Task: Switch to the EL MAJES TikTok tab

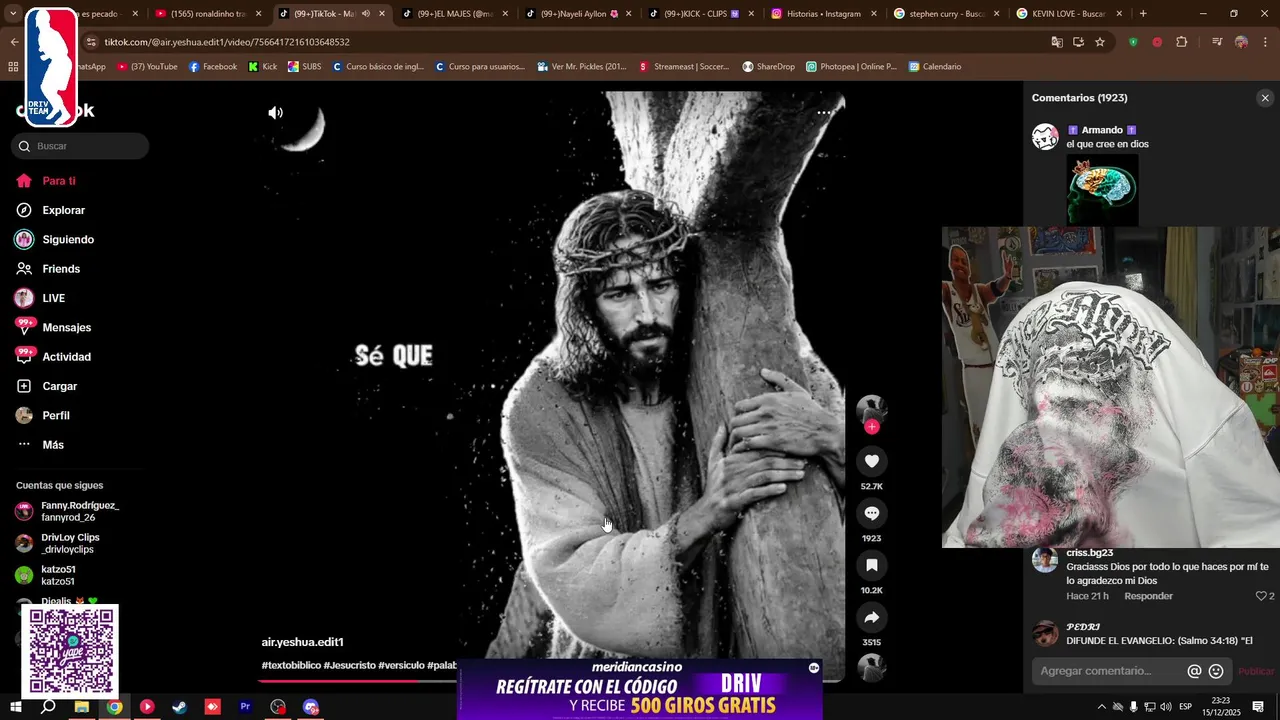Action: pyautogui.click(x=455, y=14)
